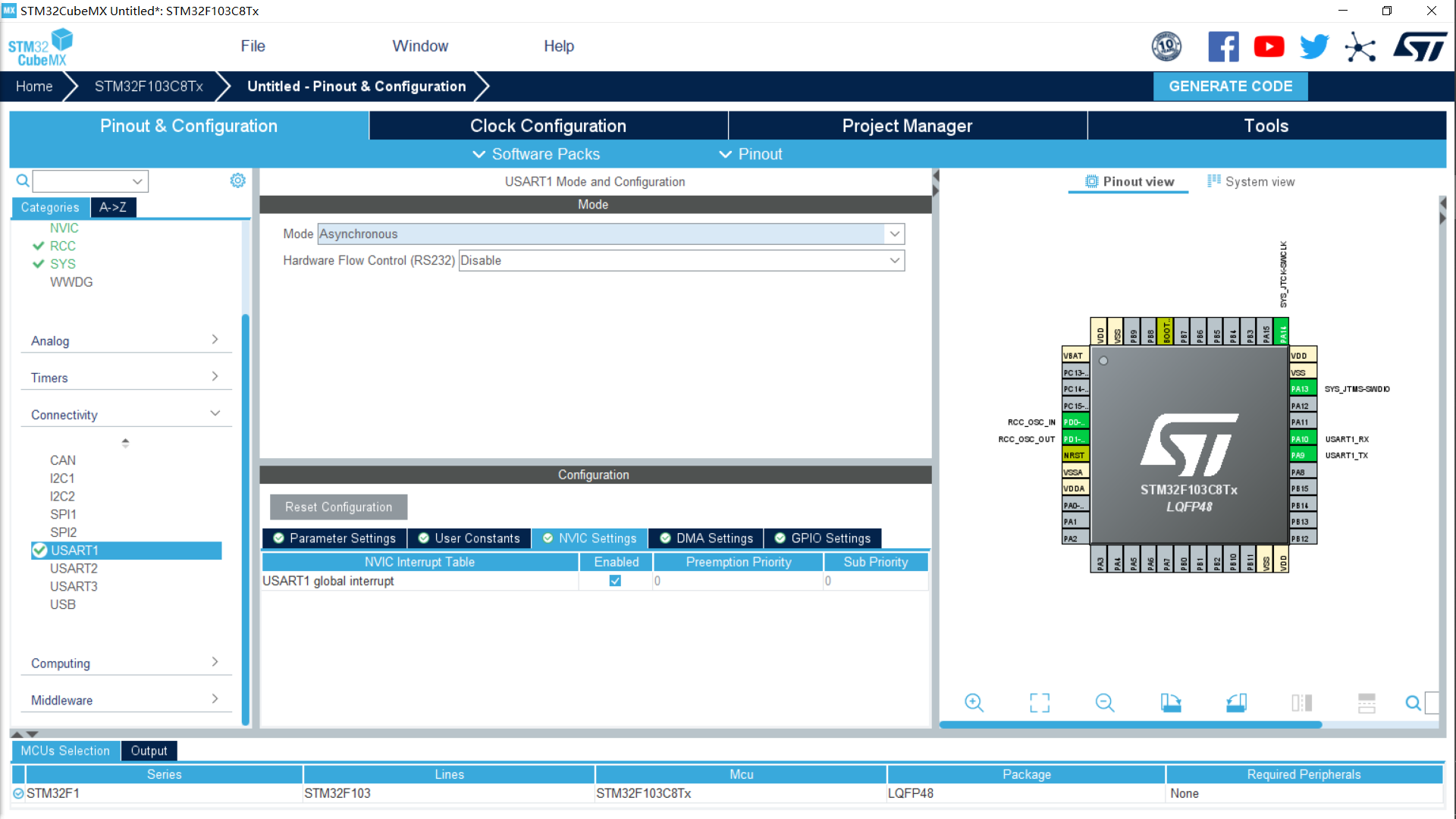The image size is (1456, 819).
Task: Switch to the Project Manager tab
Action: click(907, 126)
